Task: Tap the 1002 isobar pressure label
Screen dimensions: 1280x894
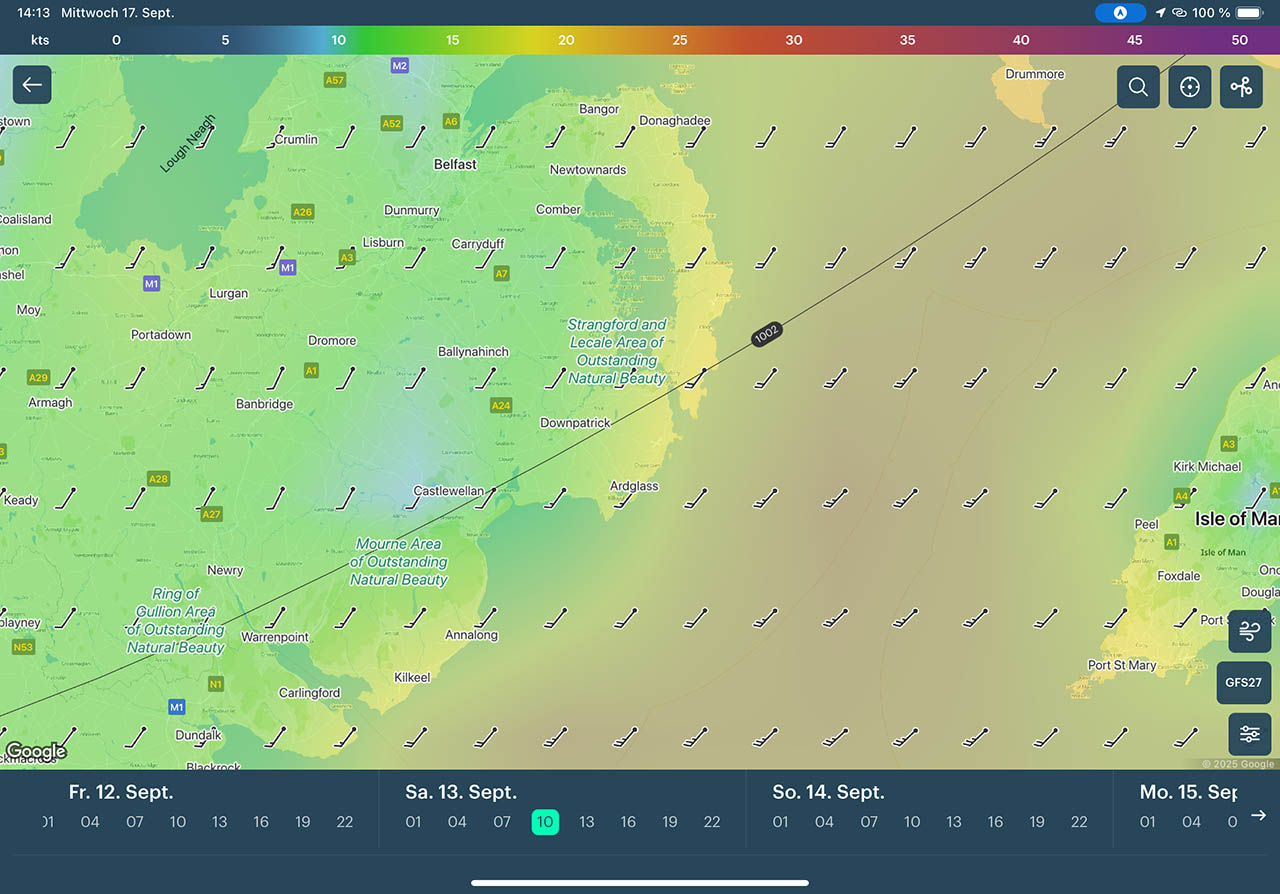Action: click(x=766, y=335)
